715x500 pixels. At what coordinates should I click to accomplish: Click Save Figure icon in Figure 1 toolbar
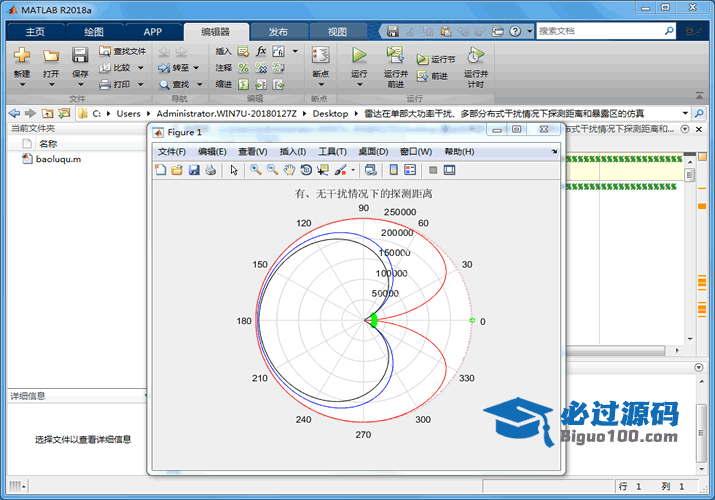click(194, 170)
